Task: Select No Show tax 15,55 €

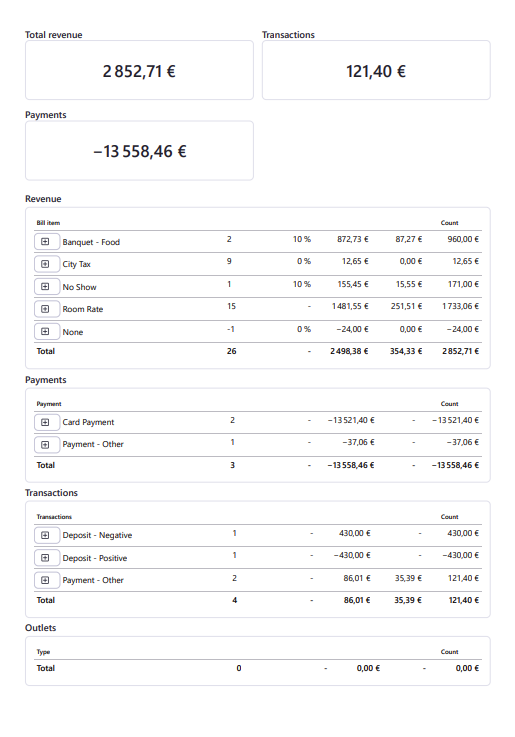Action: click(x=409, y=284)
